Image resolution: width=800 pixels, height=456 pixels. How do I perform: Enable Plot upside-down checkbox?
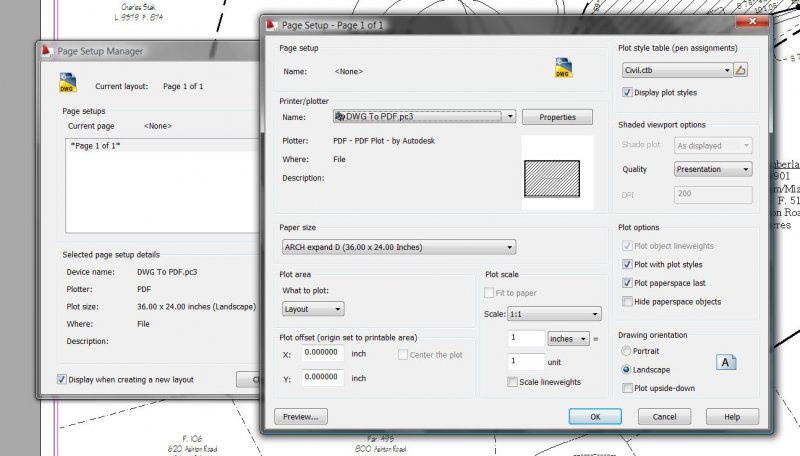coord(627,388)
